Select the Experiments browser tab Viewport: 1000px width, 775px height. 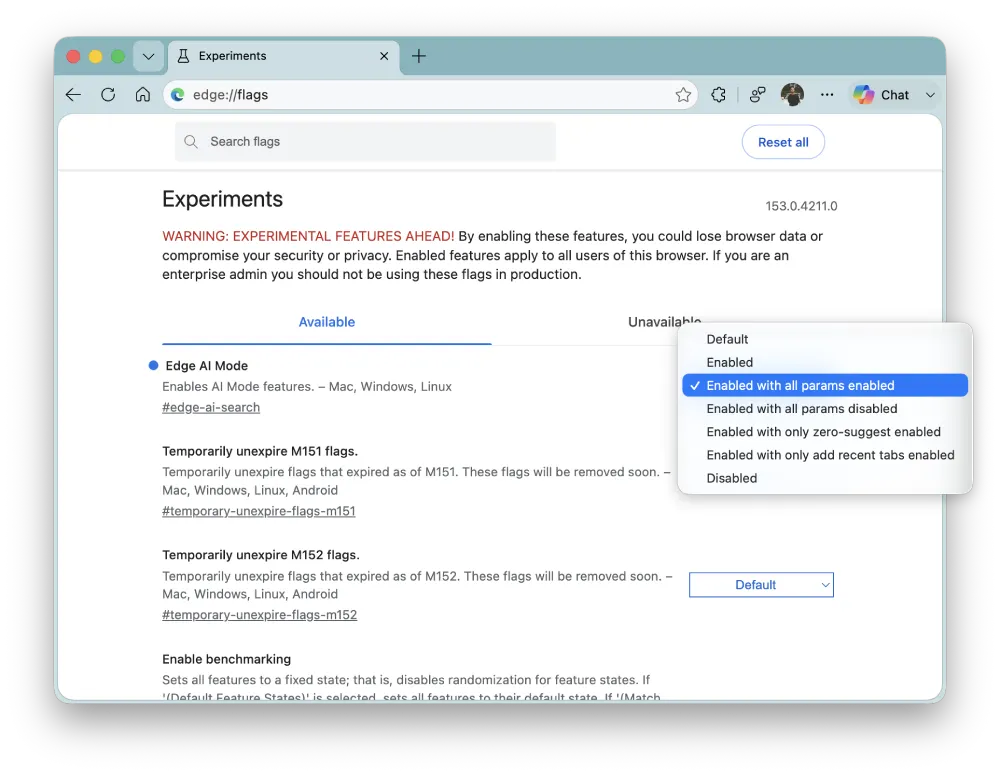click(x=284, y=56)
